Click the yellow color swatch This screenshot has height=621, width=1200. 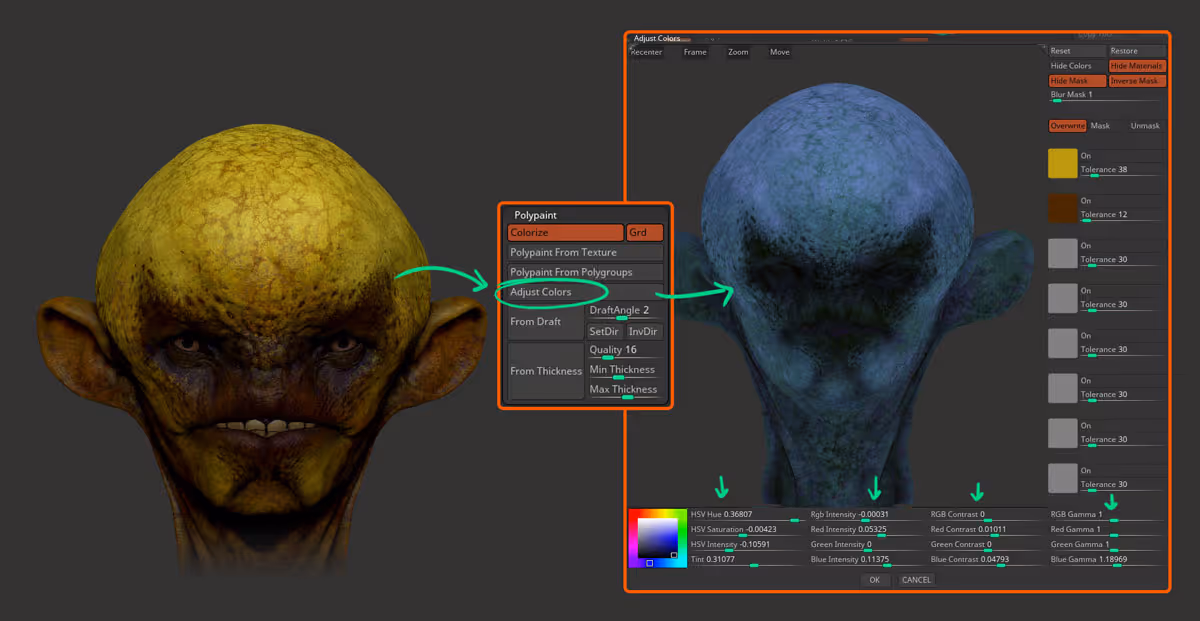1062,164
